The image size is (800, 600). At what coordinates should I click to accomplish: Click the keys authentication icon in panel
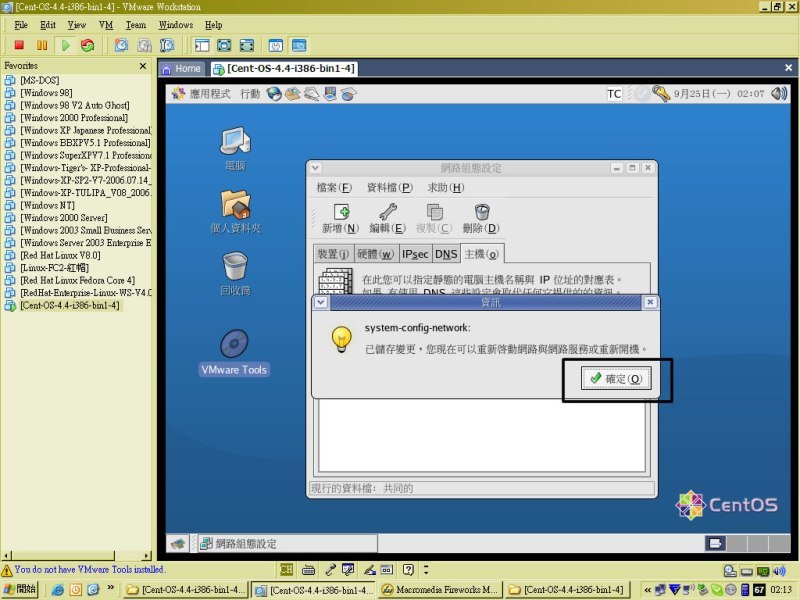(x=661, y=93)
